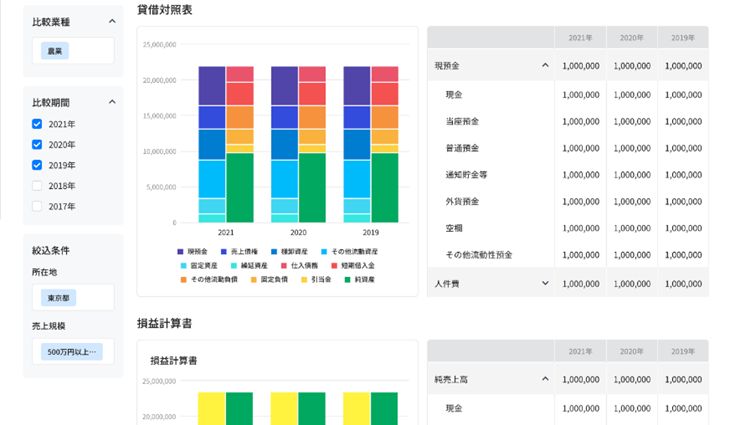The width and height of the screenshot is (730, 425).
Task: Click the 現預金 legend color marker
Action: (180, 251)
